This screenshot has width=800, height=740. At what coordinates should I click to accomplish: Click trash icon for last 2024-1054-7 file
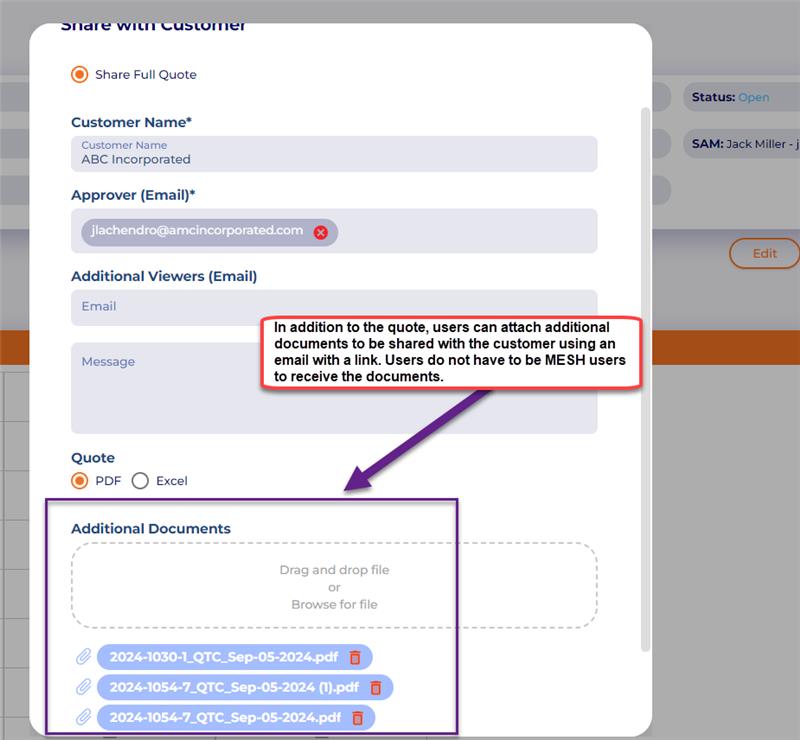pos(357,718)
